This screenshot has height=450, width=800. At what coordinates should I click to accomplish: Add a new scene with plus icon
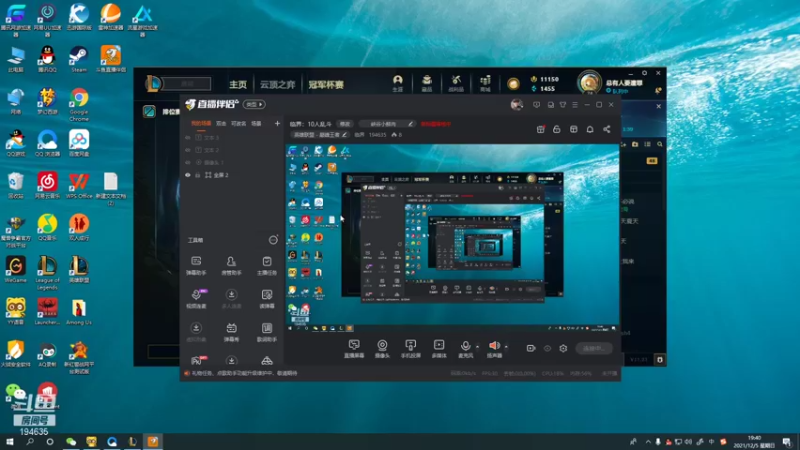pyautogui.click(x=277, y=123)
